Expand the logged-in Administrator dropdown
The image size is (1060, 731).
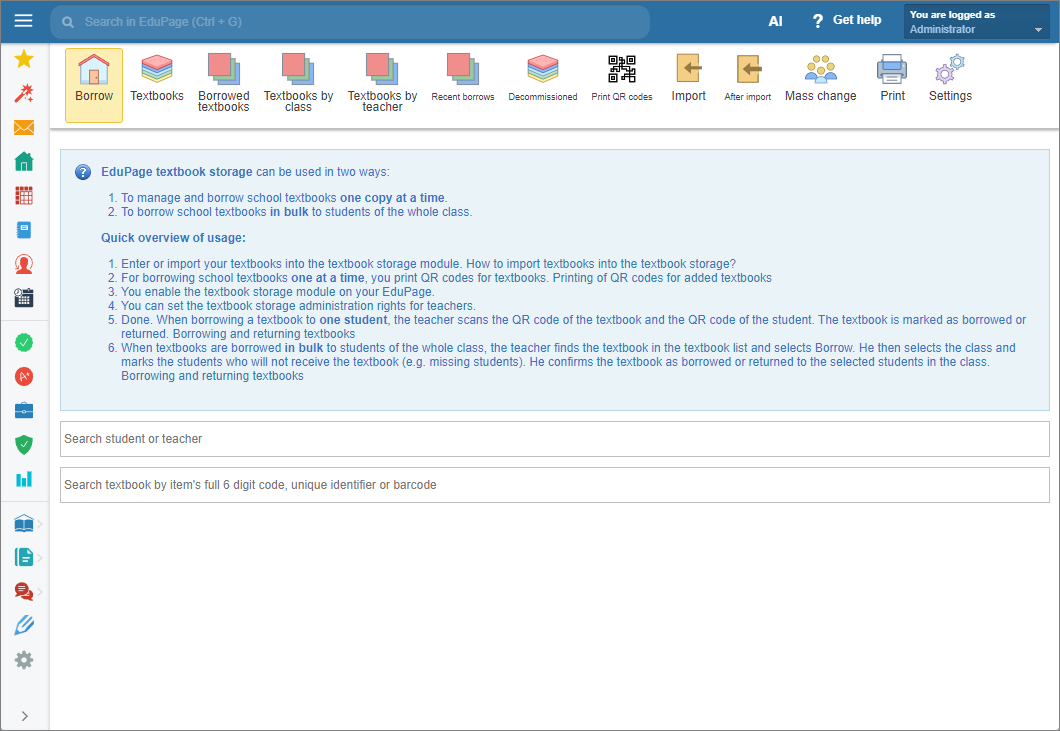coord(976,22)
